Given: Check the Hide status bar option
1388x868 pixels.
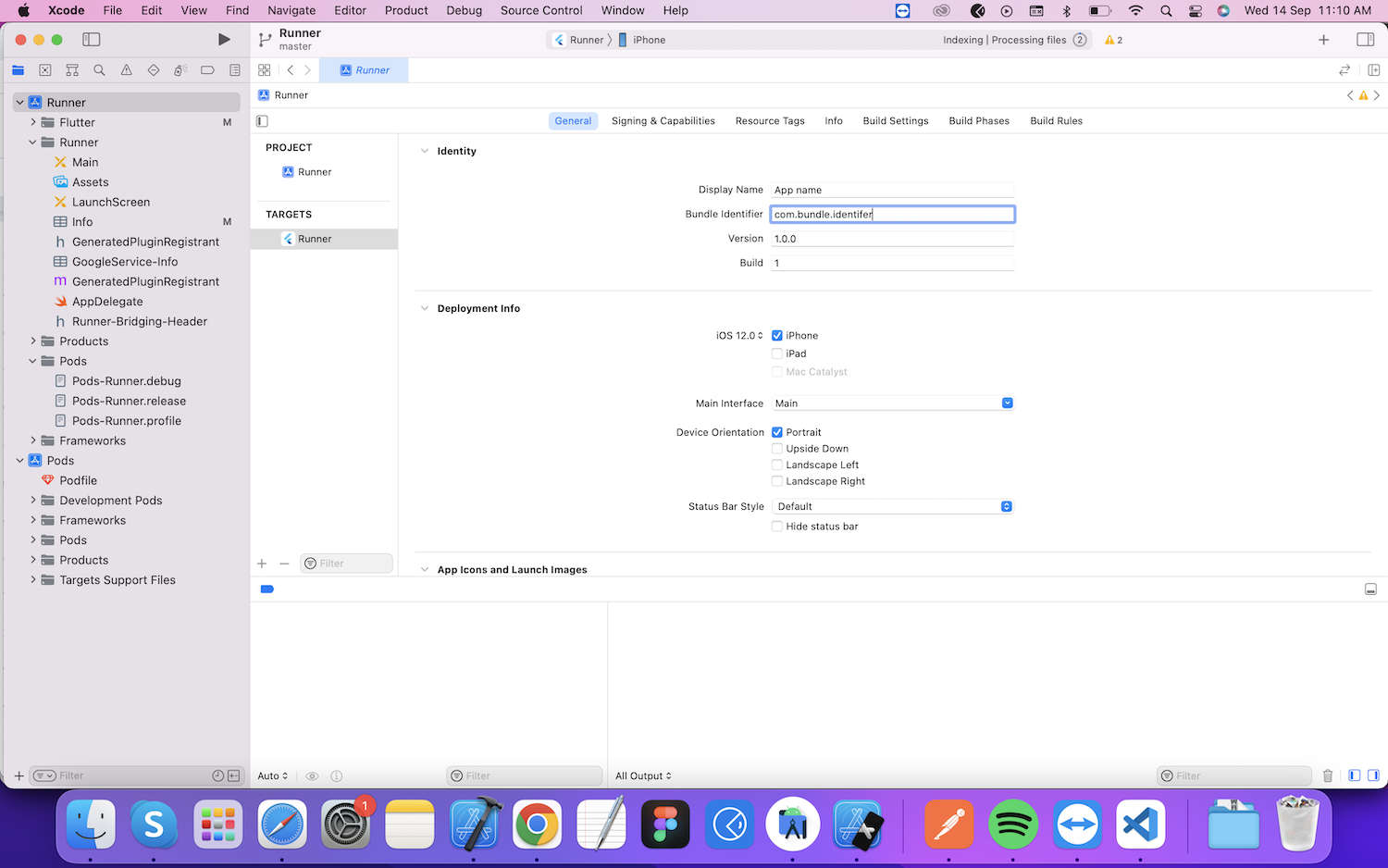Looking at the screenshot, I should point(777,527).
